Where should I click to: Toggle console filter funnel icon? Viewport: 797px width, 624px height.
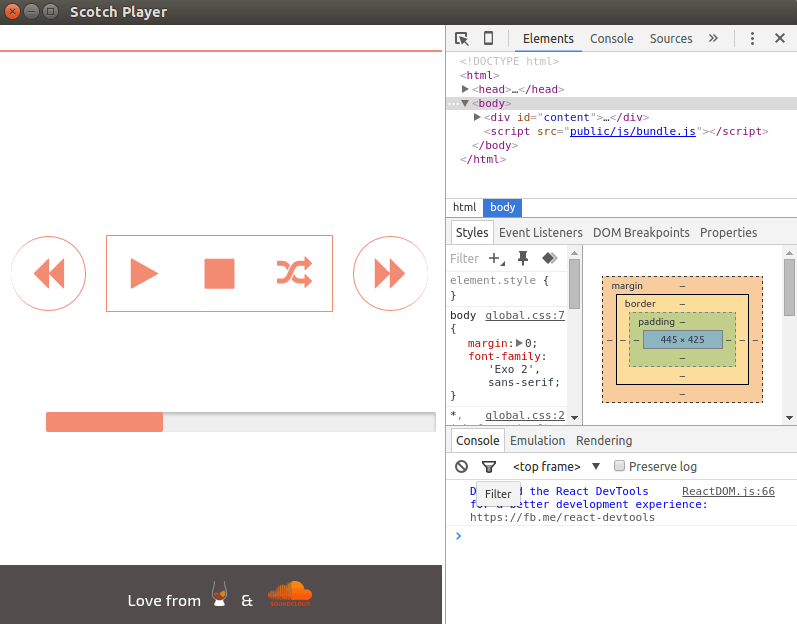pyautogui.click(x=488, y=466)
